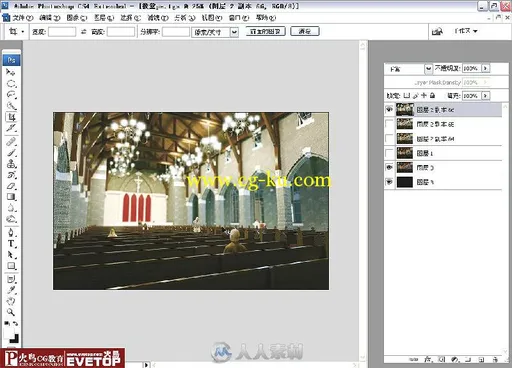Click the create new layer icon

[481, 359]
